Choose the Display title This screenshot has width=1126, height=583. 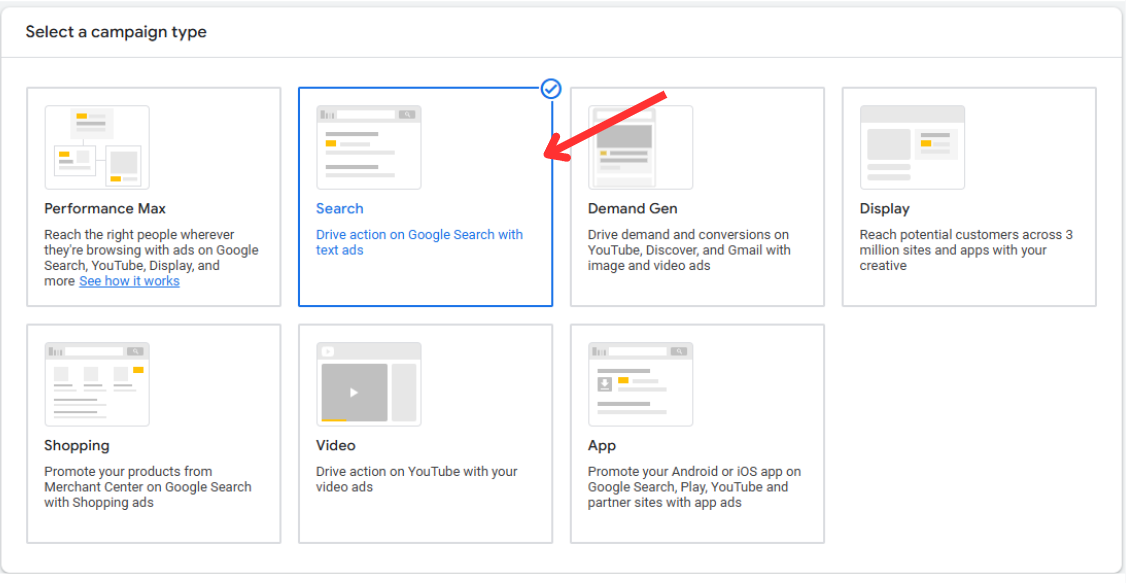click(885, 209)
